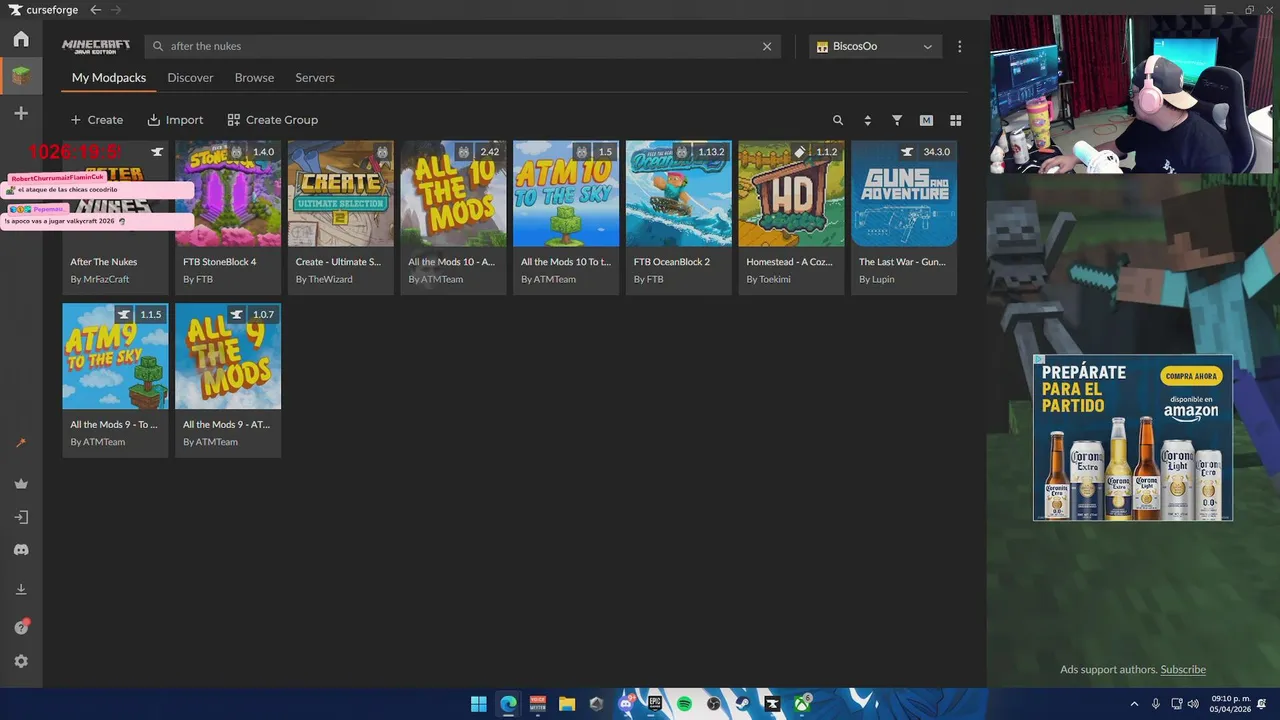Open The Last War Guns and Adventure thumbnail
The image size is (1280, 720).
904,193
